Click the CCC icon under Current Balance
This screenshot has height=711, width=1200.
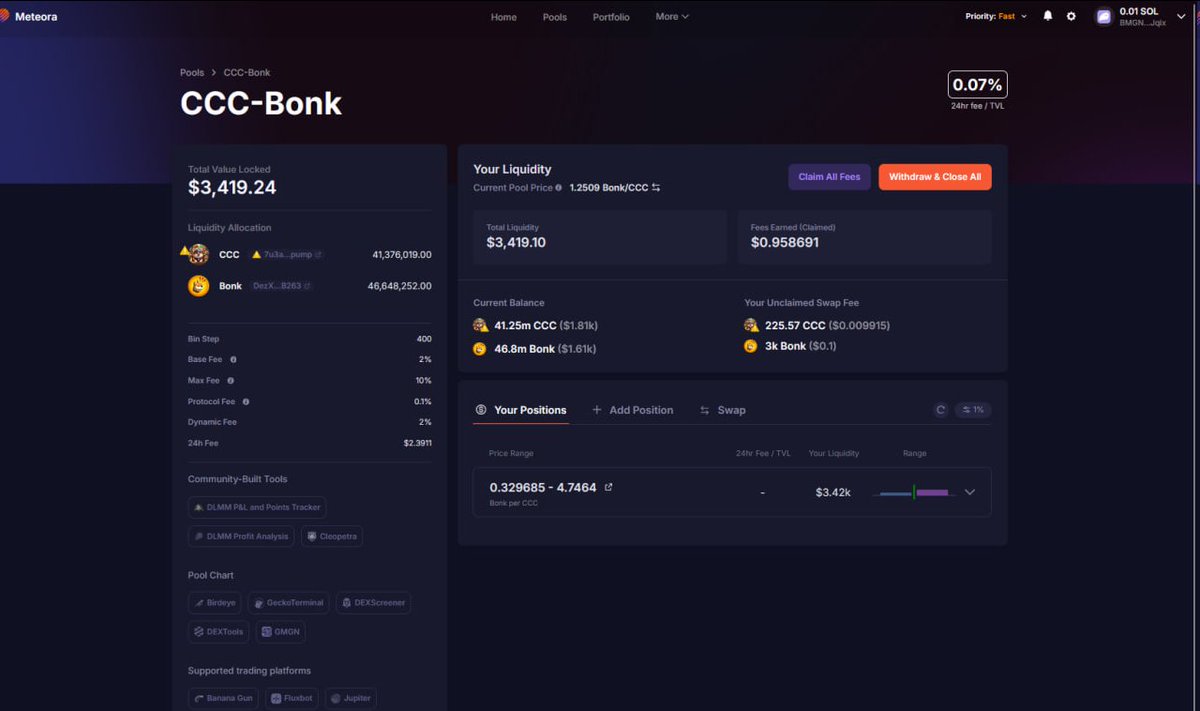coord(480,325)
